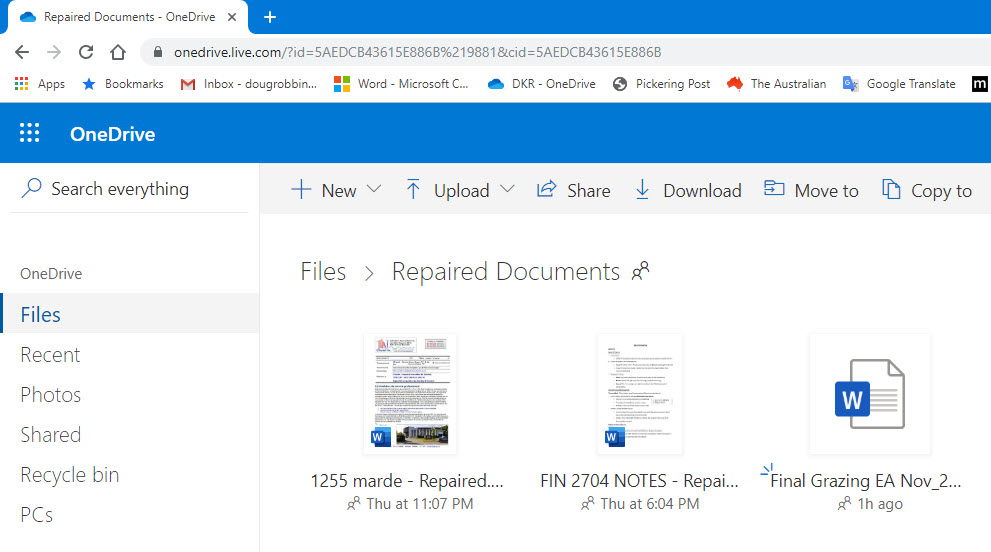
Task: Open the OneDrive app launcher grid
Action: tap(30, 133)
